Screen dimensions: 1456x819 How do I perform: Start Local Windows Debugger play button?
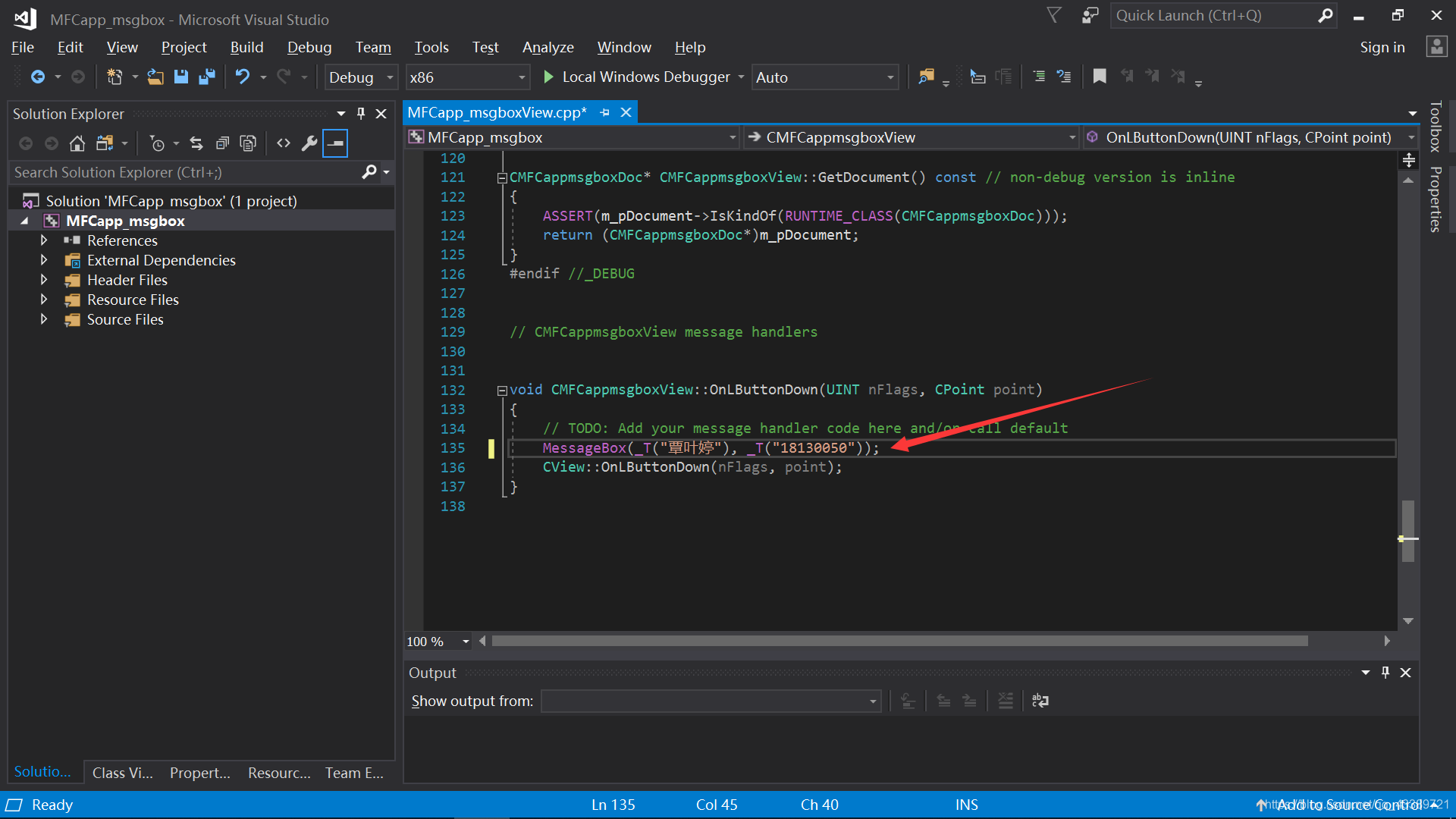coord(548,77)
